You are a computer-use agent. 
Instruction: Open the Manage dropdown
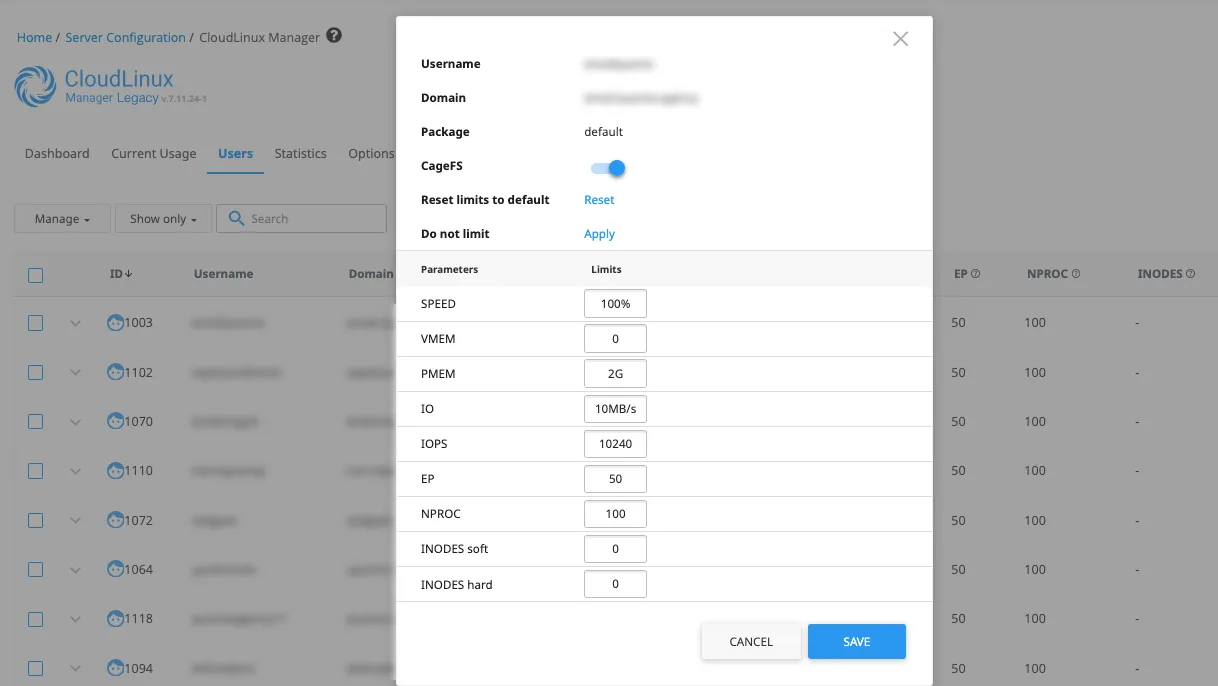click(62, 218)
